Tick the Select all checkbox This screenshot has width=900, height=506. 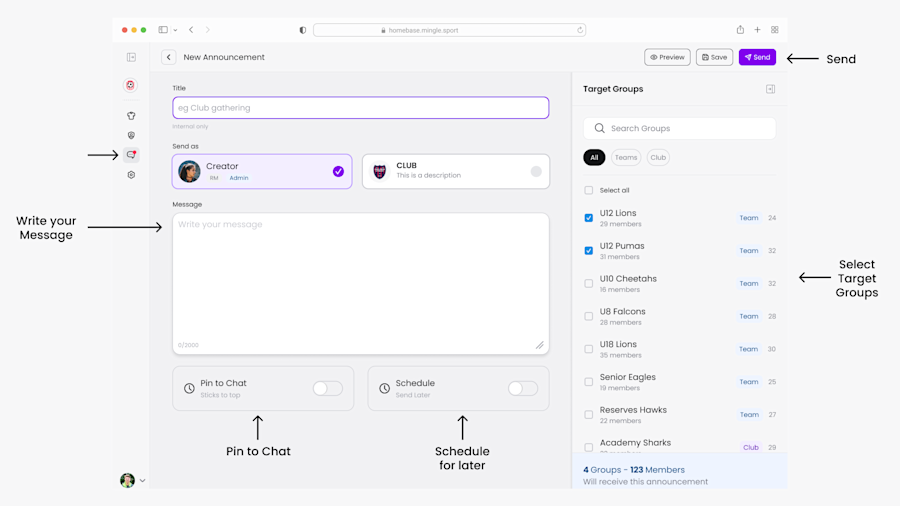tap(588, 190)
